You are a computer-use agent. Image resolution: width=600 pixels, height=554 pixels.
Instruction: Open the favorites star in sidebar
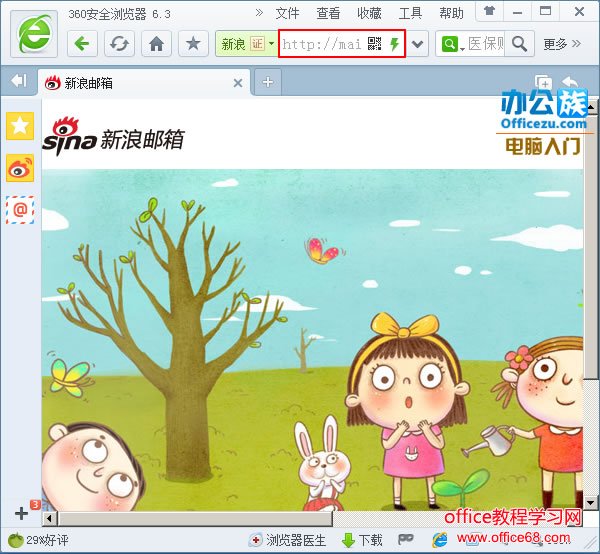tap(20, 126)
